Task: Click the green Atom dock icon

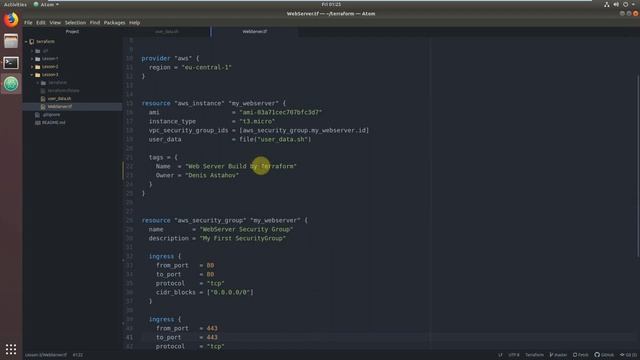Action: (x=11, y=84)
